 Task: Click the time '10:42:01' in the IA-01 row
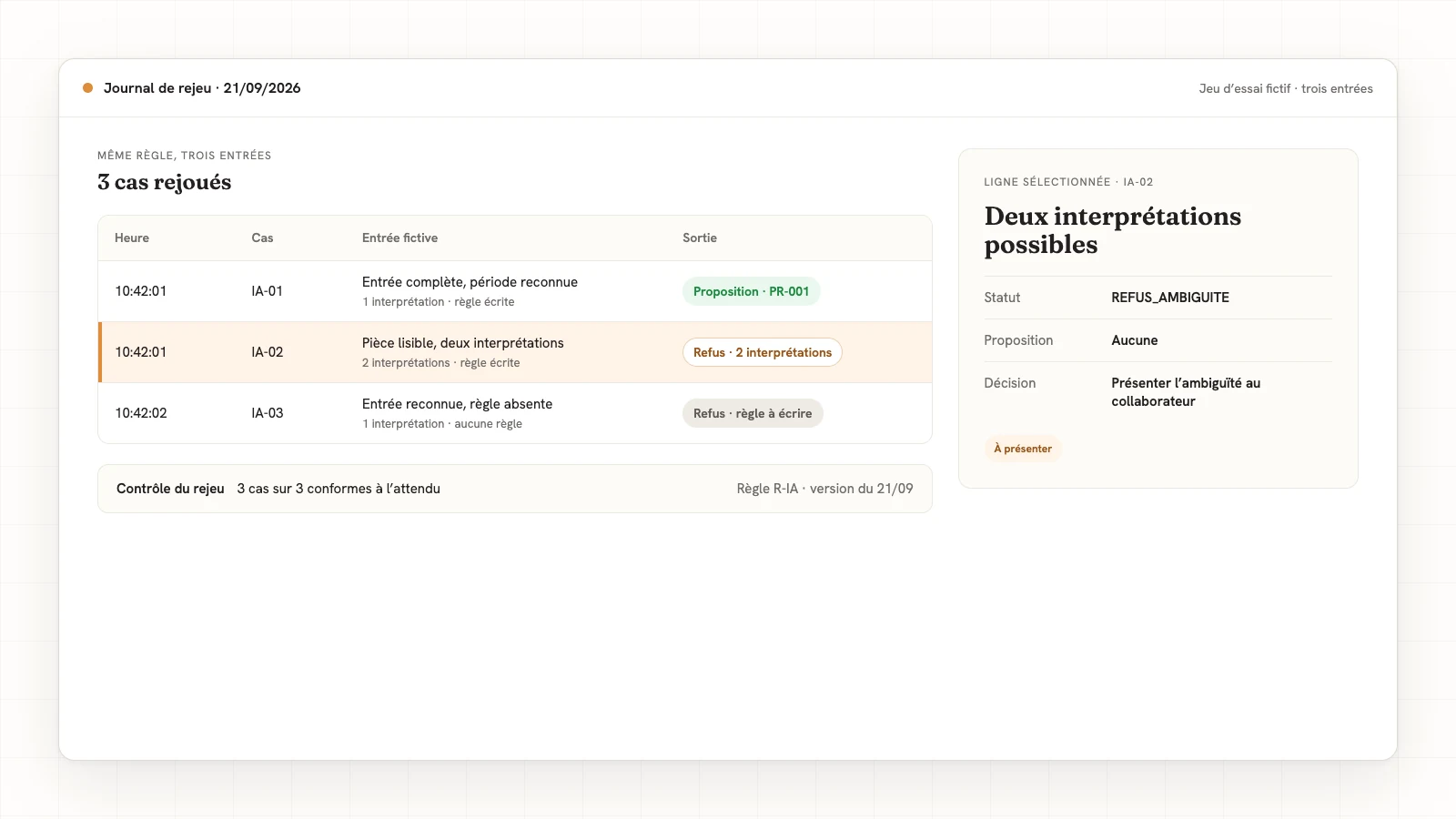click(x=141, y=291)
